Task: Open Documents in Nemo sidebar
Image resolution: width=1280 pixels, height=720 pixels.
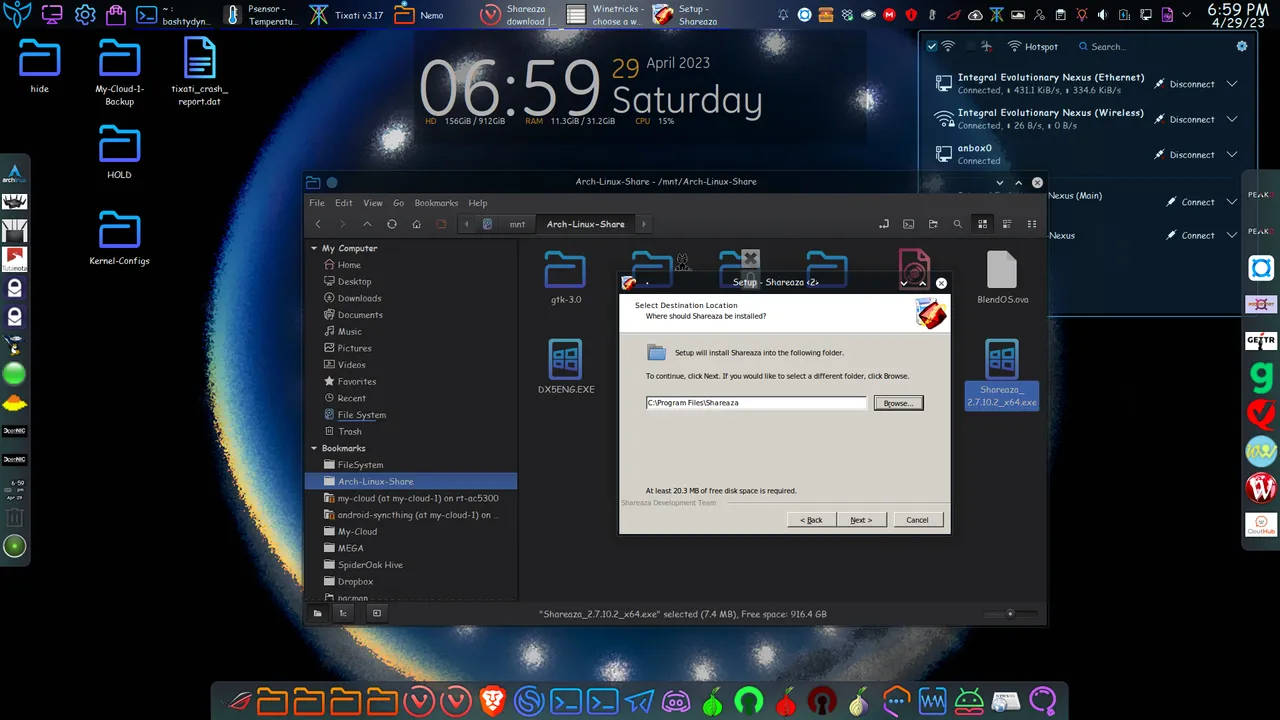Action: [360, 315]
